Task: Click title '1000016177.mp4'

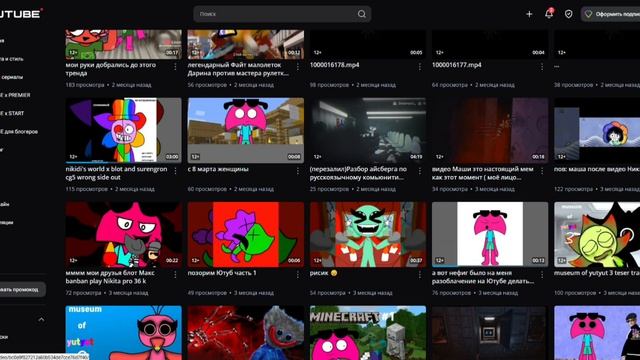Action: [x=456, y=65]
